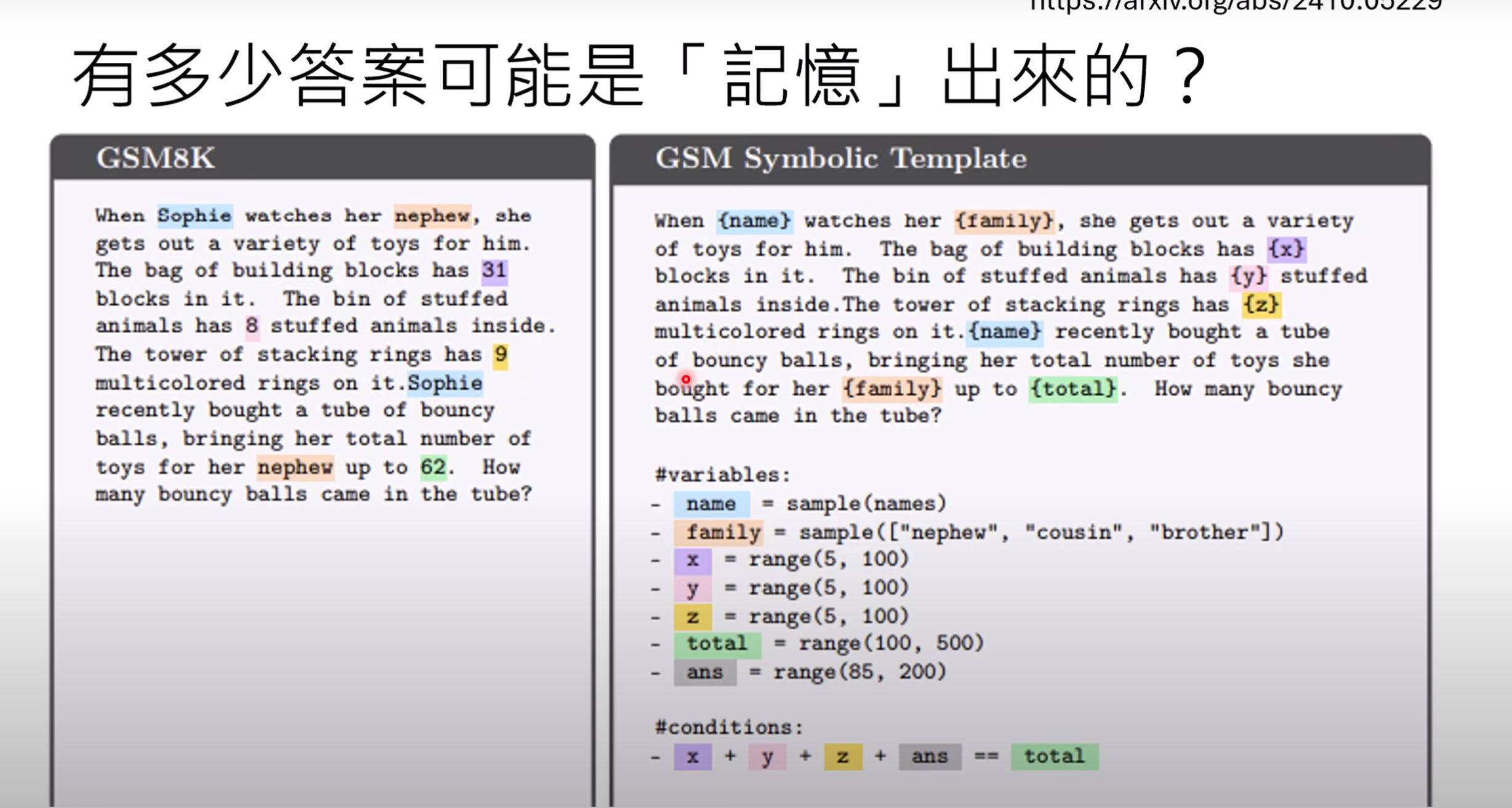Screen dimensions: 1512x808
Task: Click gray ans box in conditions equation
Action: [x=930, y=757]
